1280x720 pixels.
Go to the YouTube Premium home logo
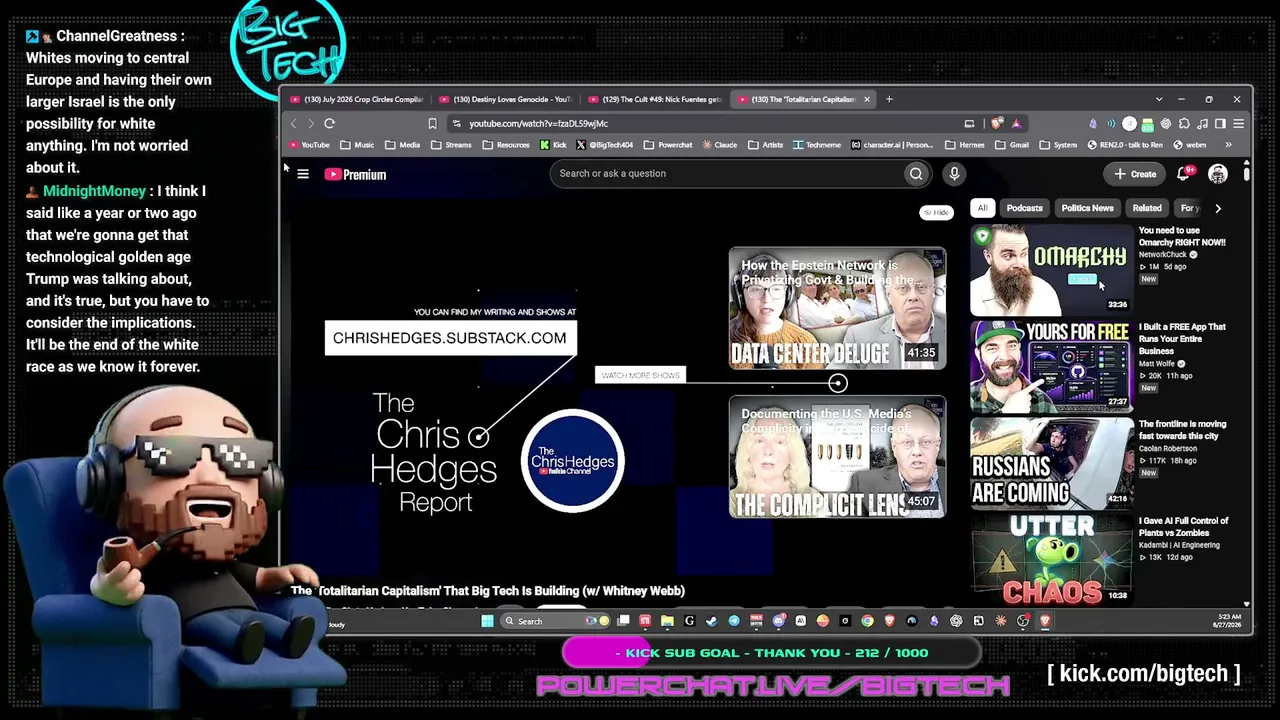tap(355, 174)
